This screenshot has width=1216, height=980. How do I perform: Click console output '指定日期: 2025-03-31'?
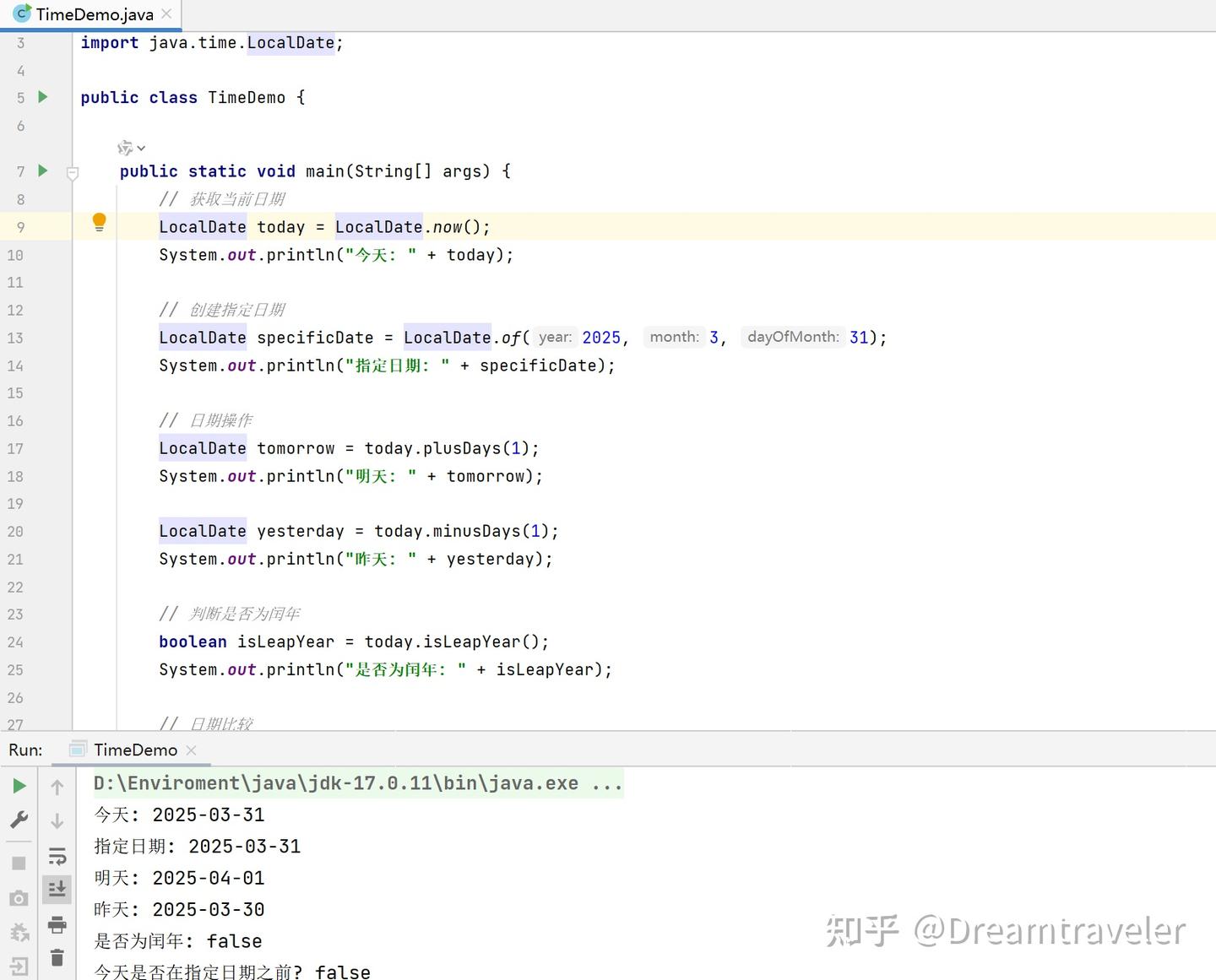point(198,847)
